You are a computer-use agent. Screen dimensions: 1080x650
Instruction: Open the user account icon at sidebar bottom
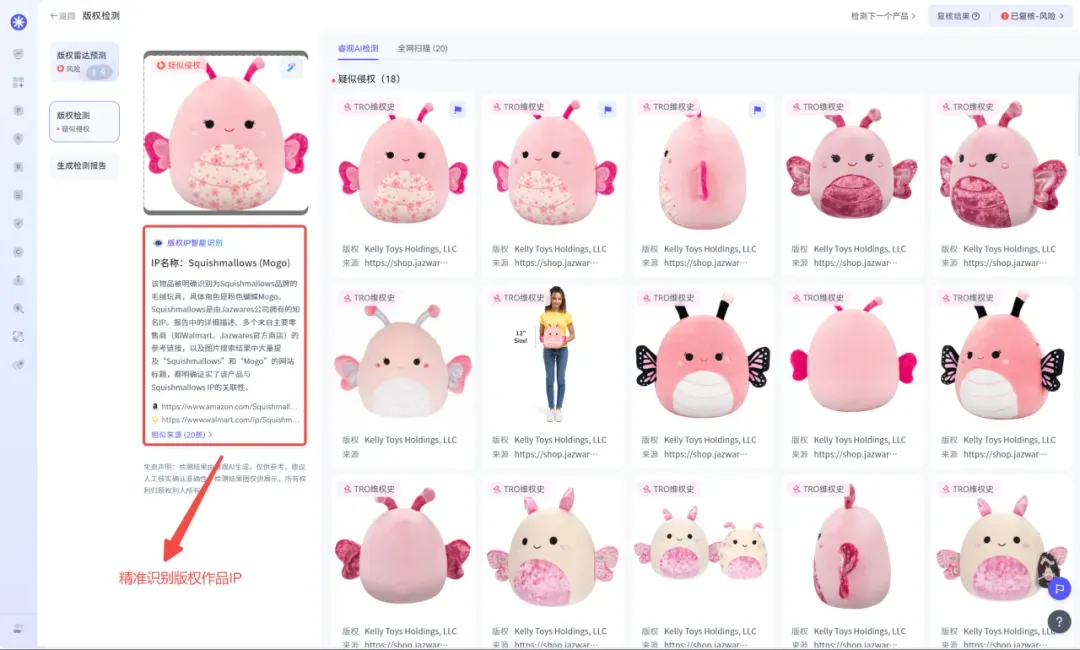pyautogui.click(x=19, y=629)
